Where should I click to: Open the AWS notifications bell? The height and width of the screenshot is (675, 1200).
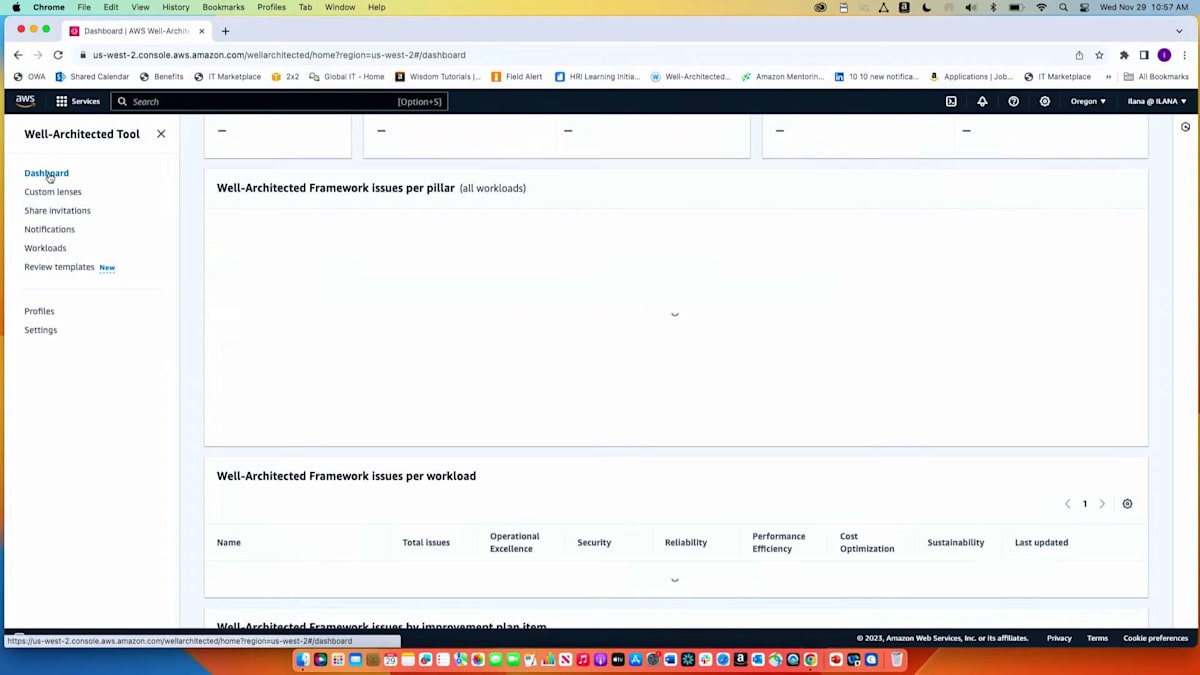[x=982, y=101]
